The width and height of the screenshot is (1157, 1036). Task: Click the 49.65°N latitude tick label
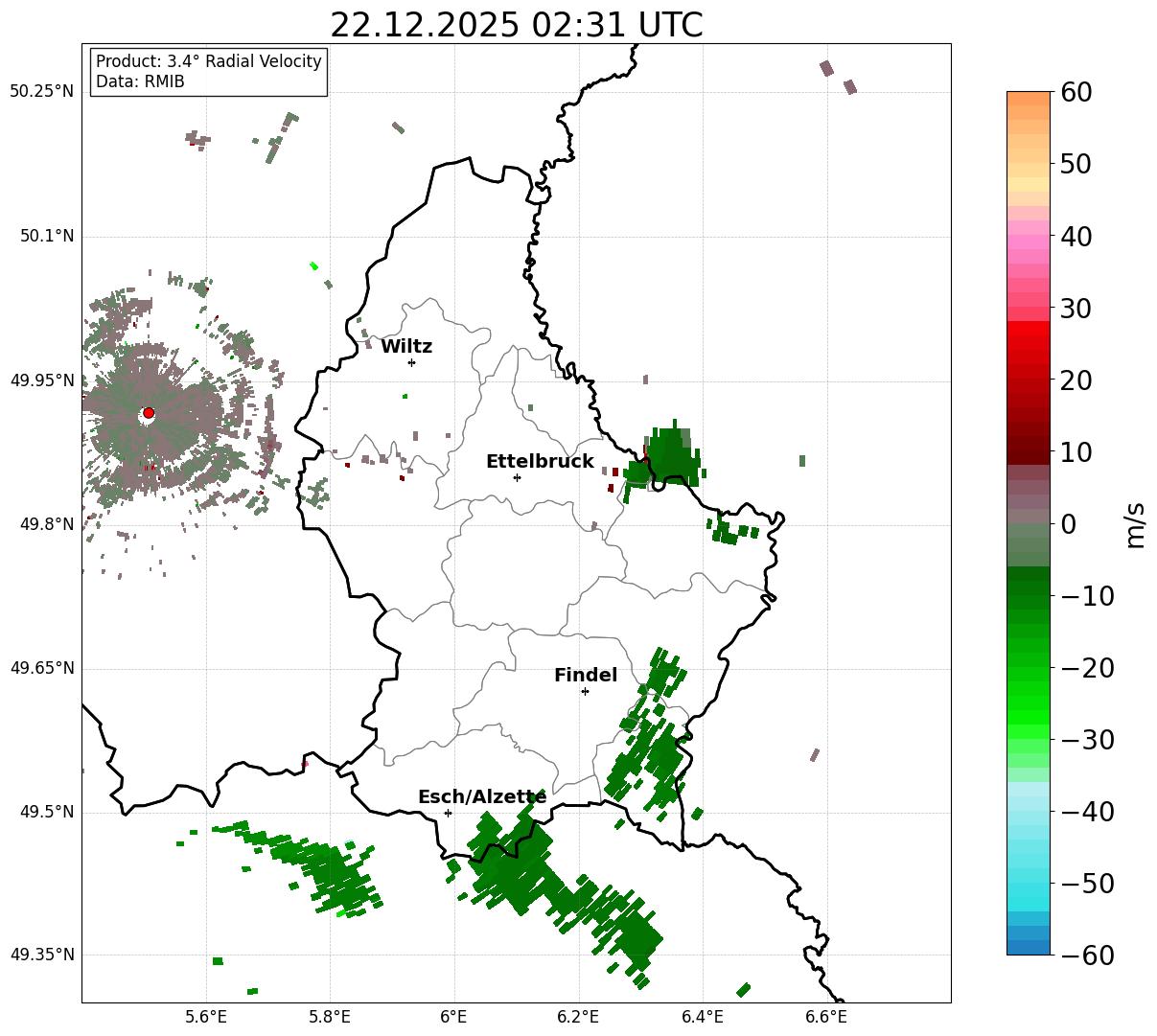click(x=42, y=669)
